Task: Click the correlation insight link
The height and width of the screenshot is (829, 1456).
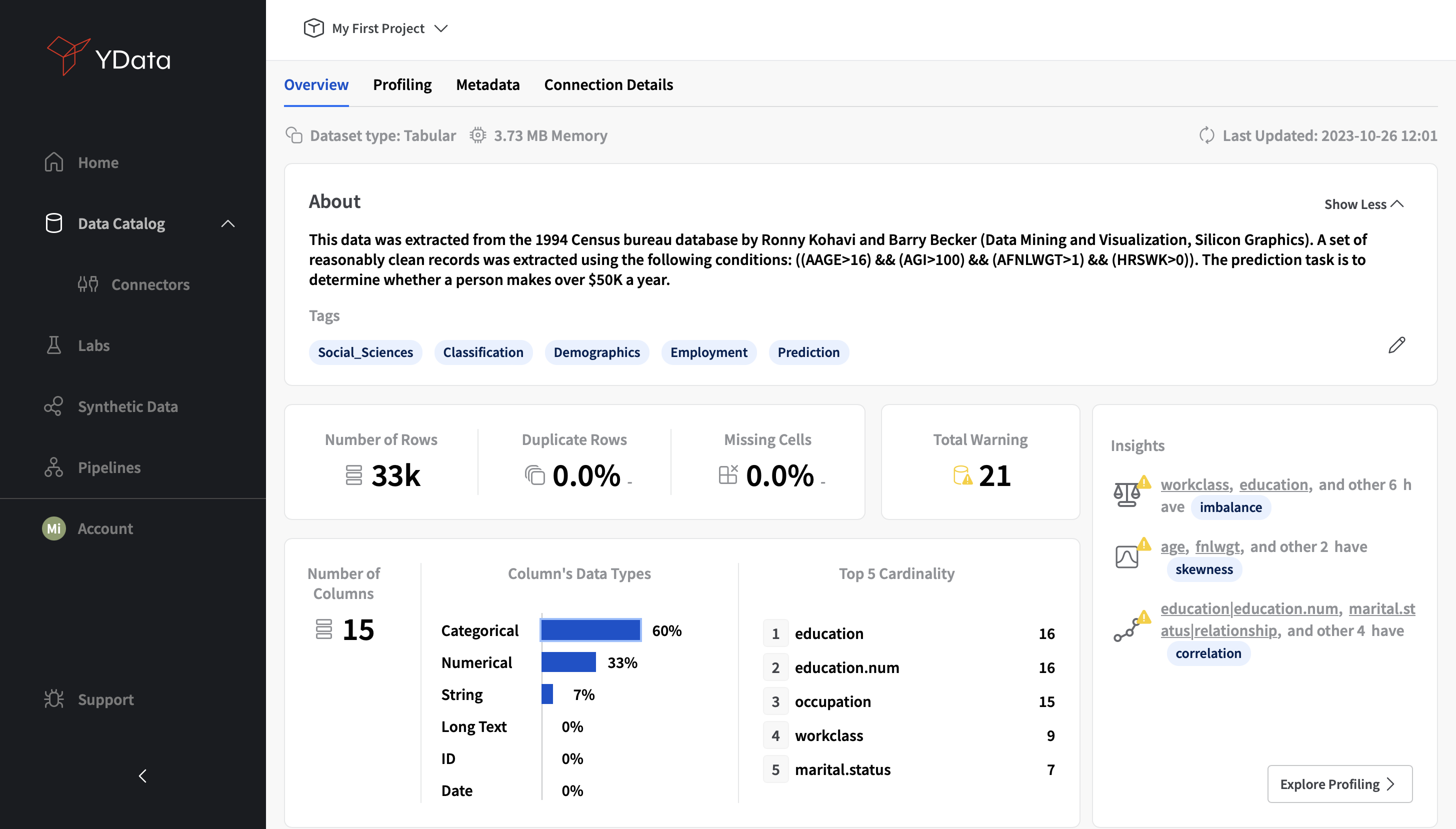Action: point(1208,652)
